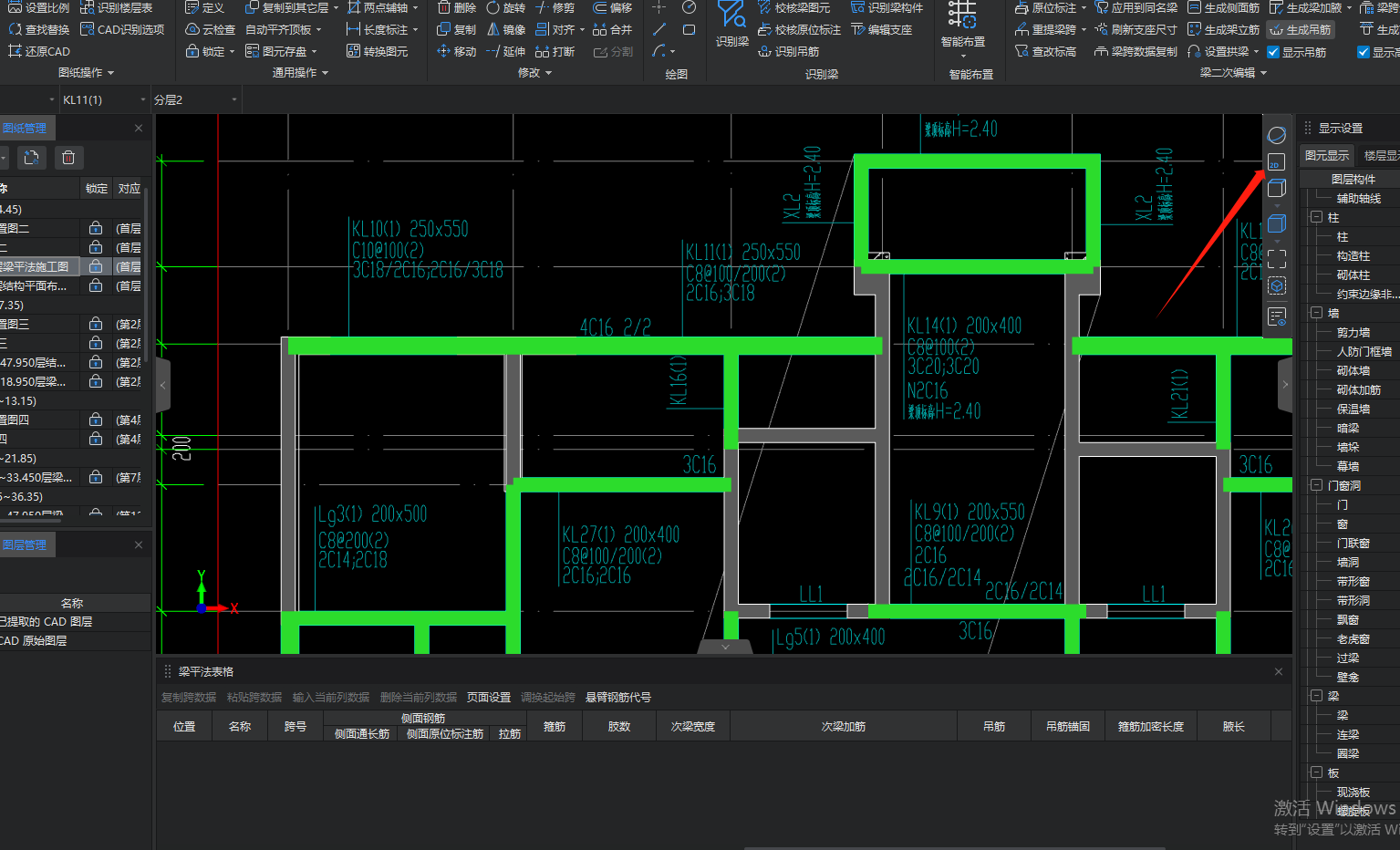
Task: Open the 梁二次编辑 group menu
Action: point(1233,72)
